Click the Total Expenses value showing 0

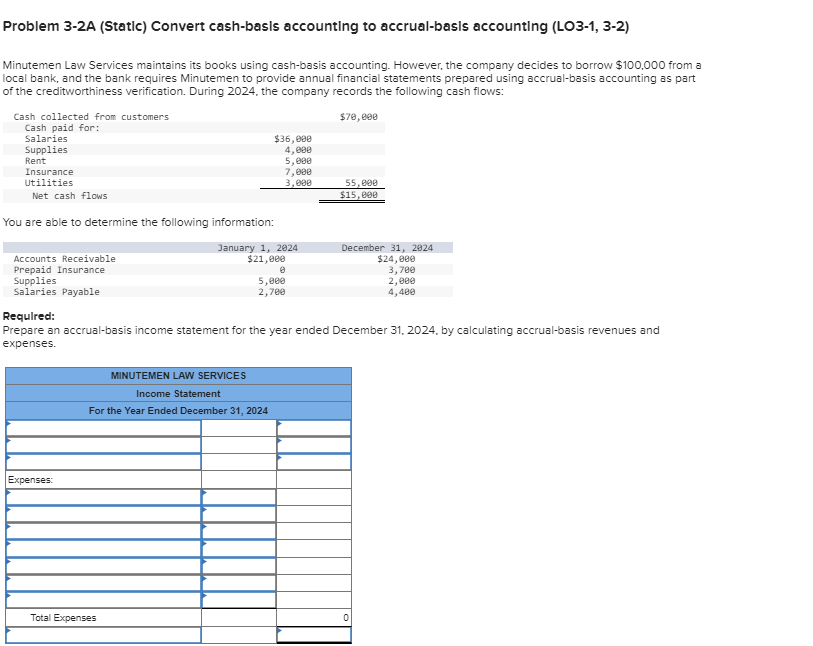(x=312, y=616)
